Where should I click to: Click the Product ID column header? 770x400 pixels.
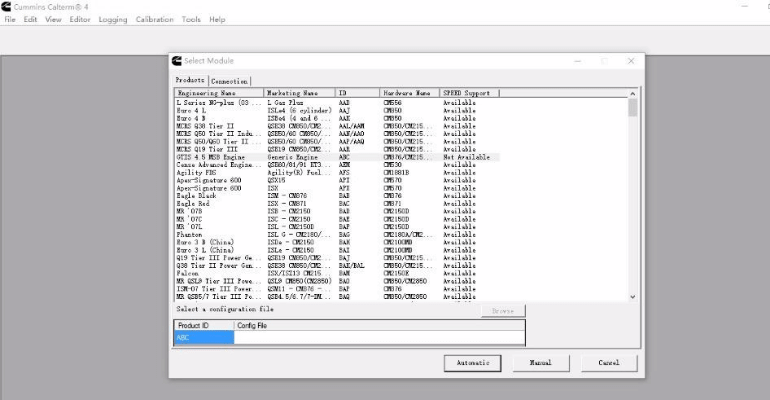click(204, 325)
